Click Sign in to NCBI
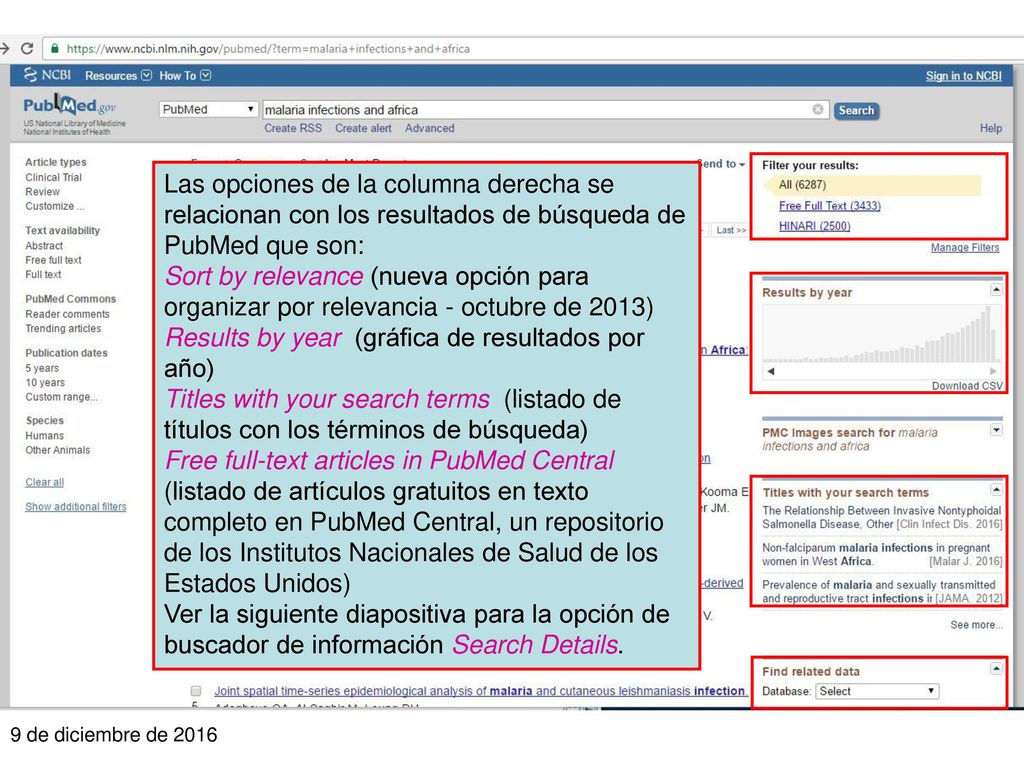 point(964,76)
